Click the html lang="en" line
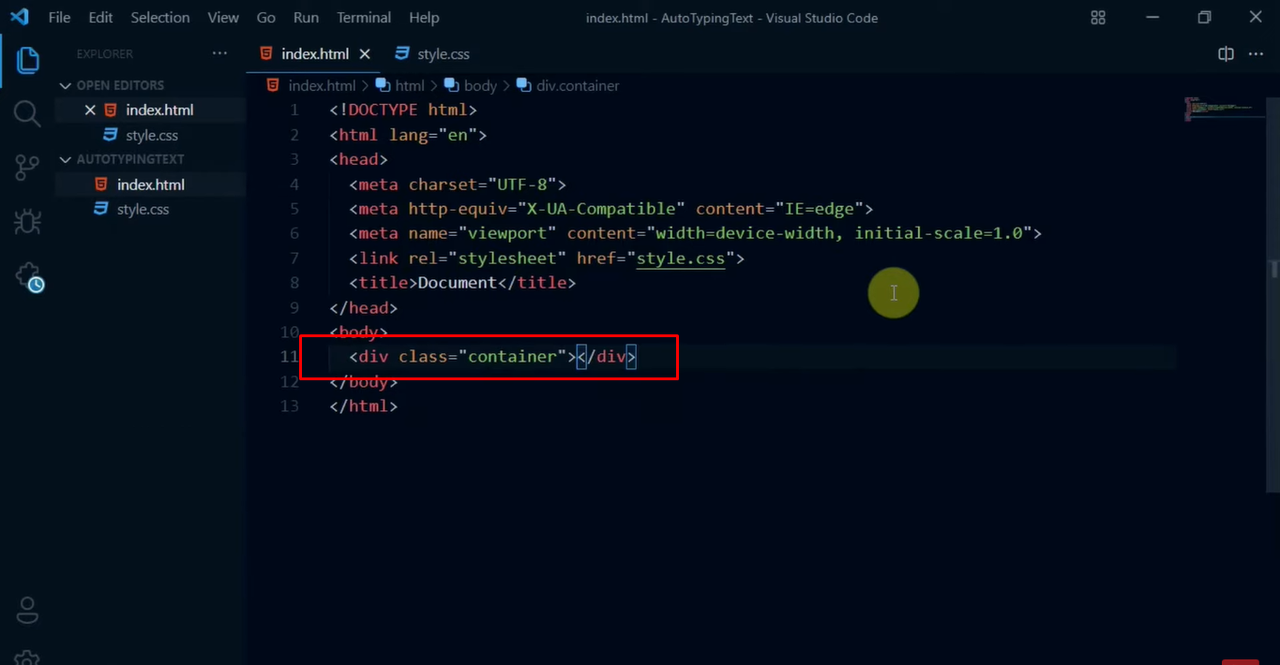This screenshot has width=1280, height=665. tap(408, 135)
